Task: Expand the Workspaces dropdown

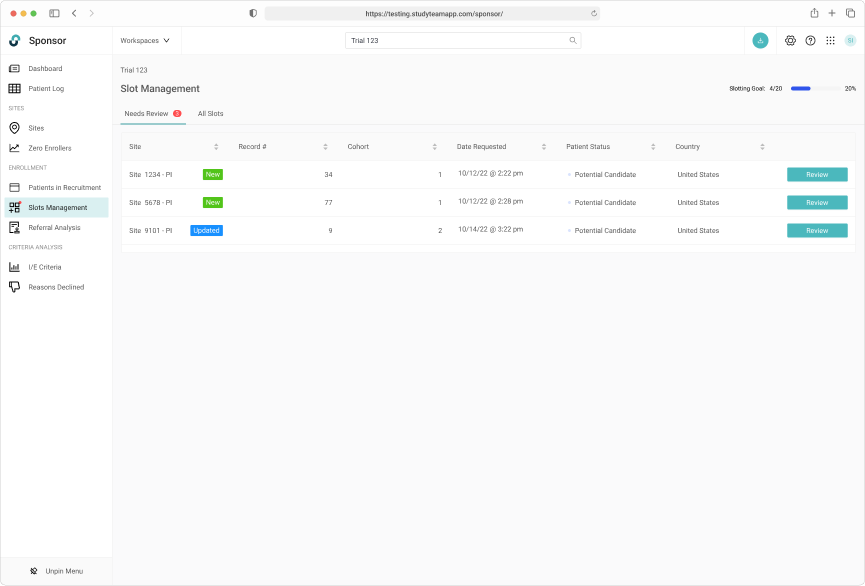Action: [x=145, y=40]
